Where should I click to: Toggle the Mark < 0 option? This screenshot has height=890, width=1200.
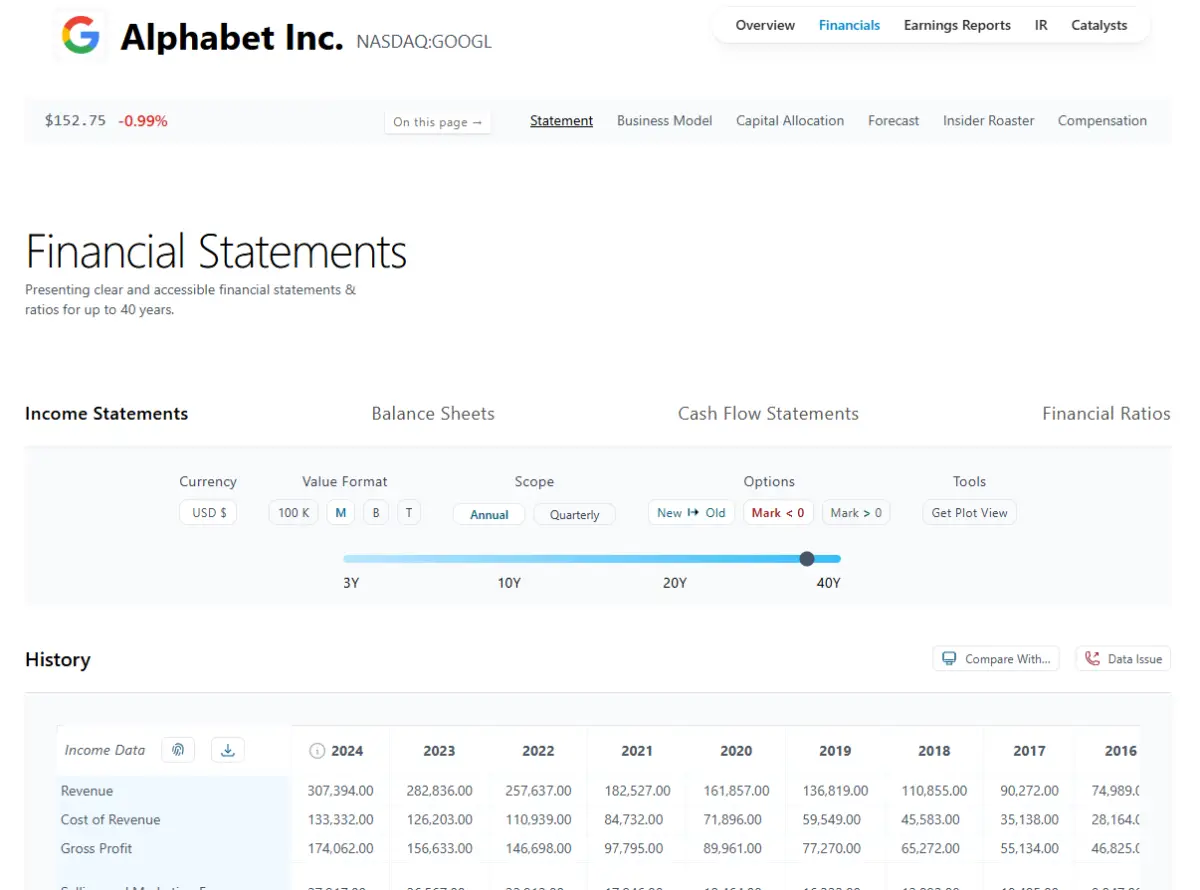coord(777,513)
